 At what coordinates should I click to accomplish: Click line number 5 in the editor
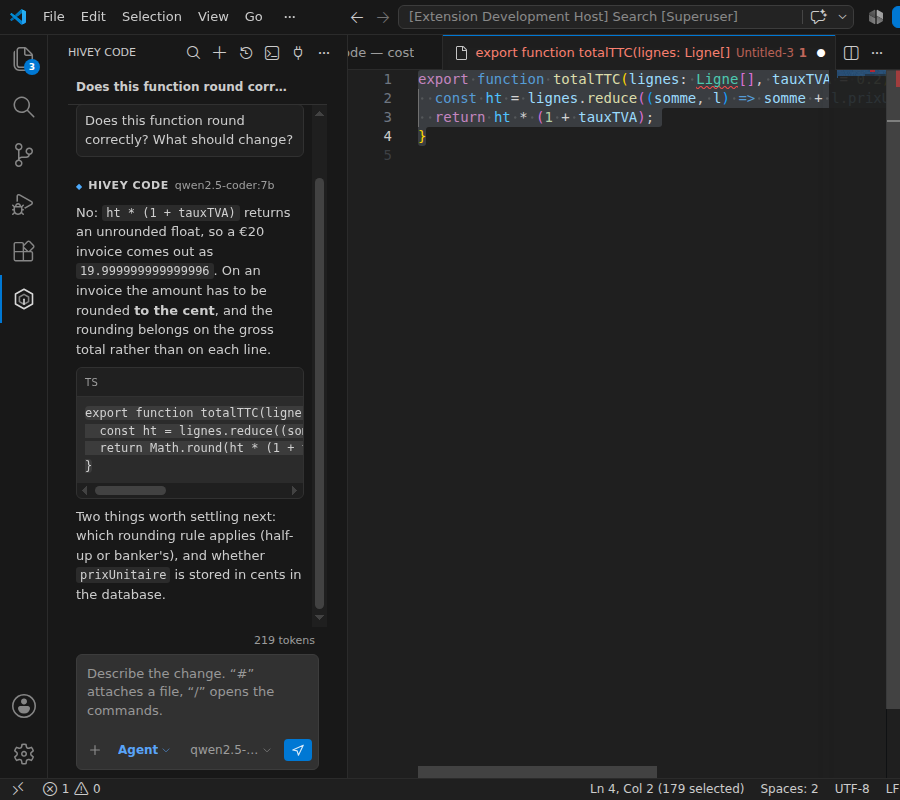click(x=387, y=155)
